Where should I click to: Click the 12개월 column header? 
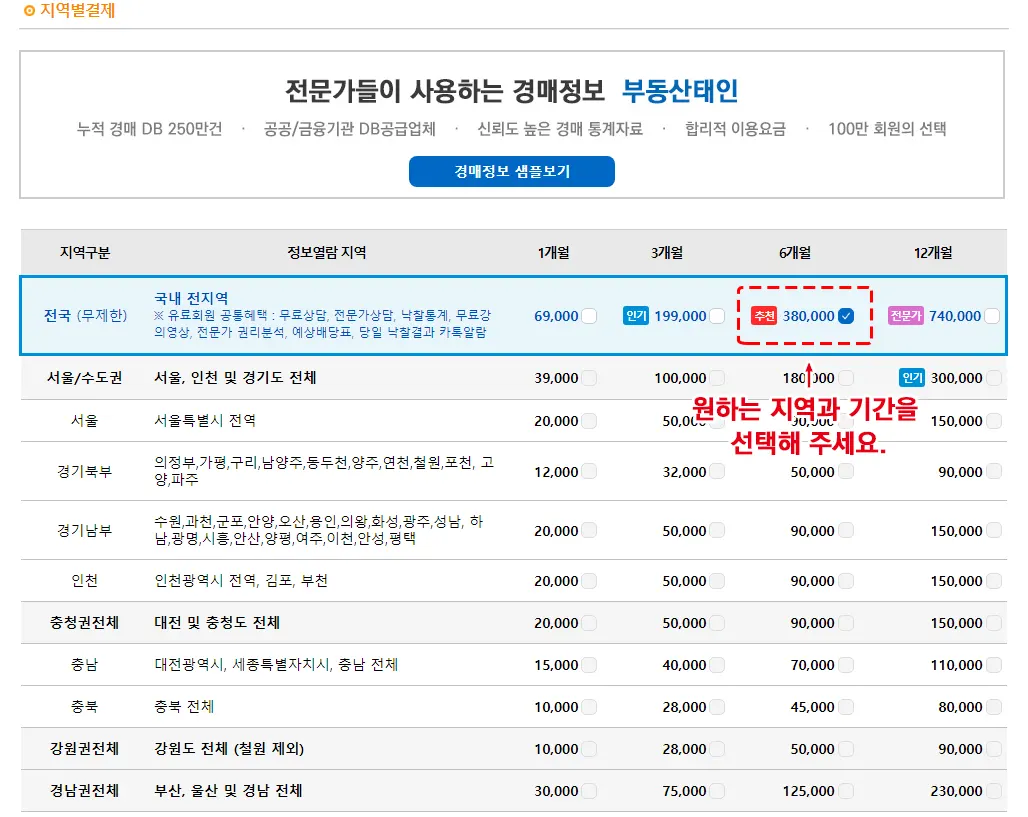click(x=934, y=253)
